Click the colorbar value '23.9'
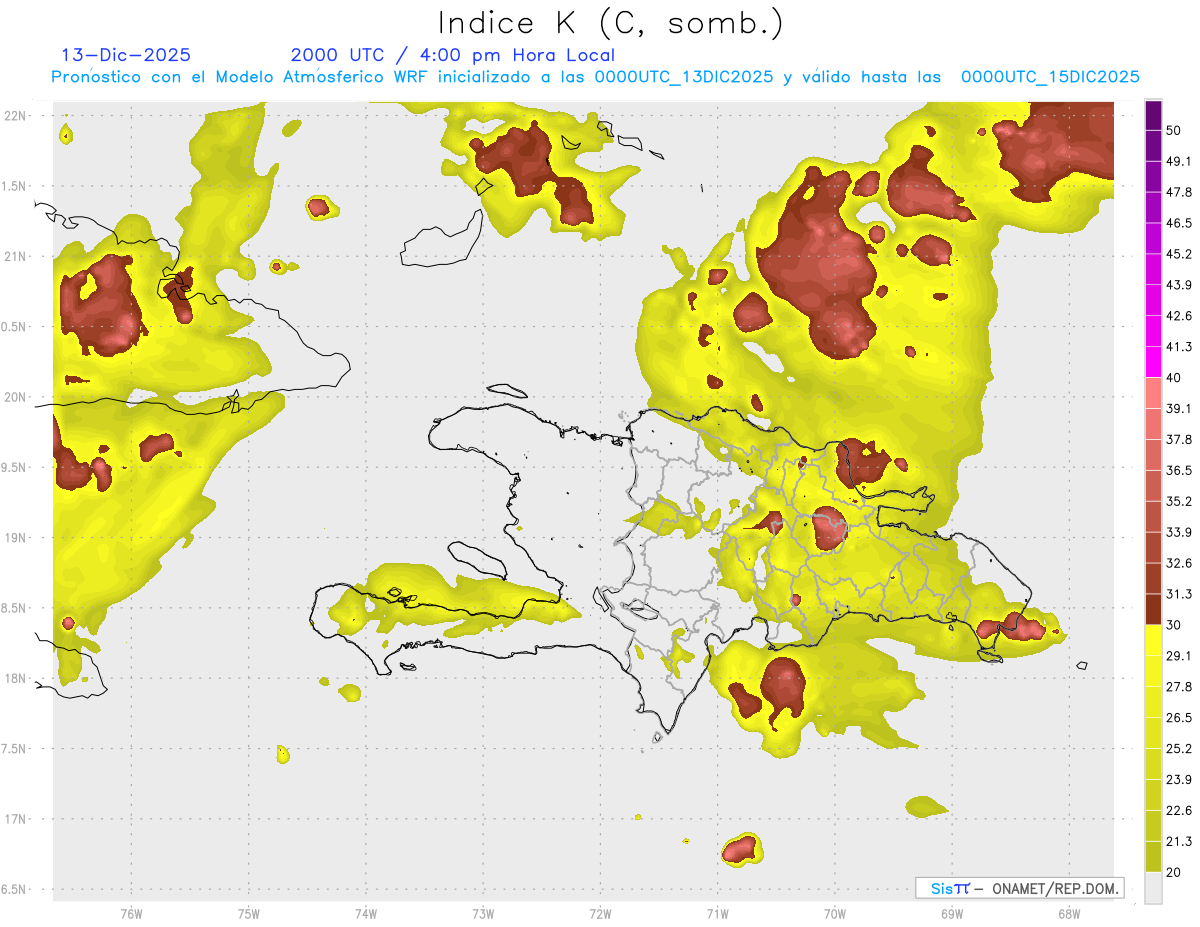 coord(1180,779)
